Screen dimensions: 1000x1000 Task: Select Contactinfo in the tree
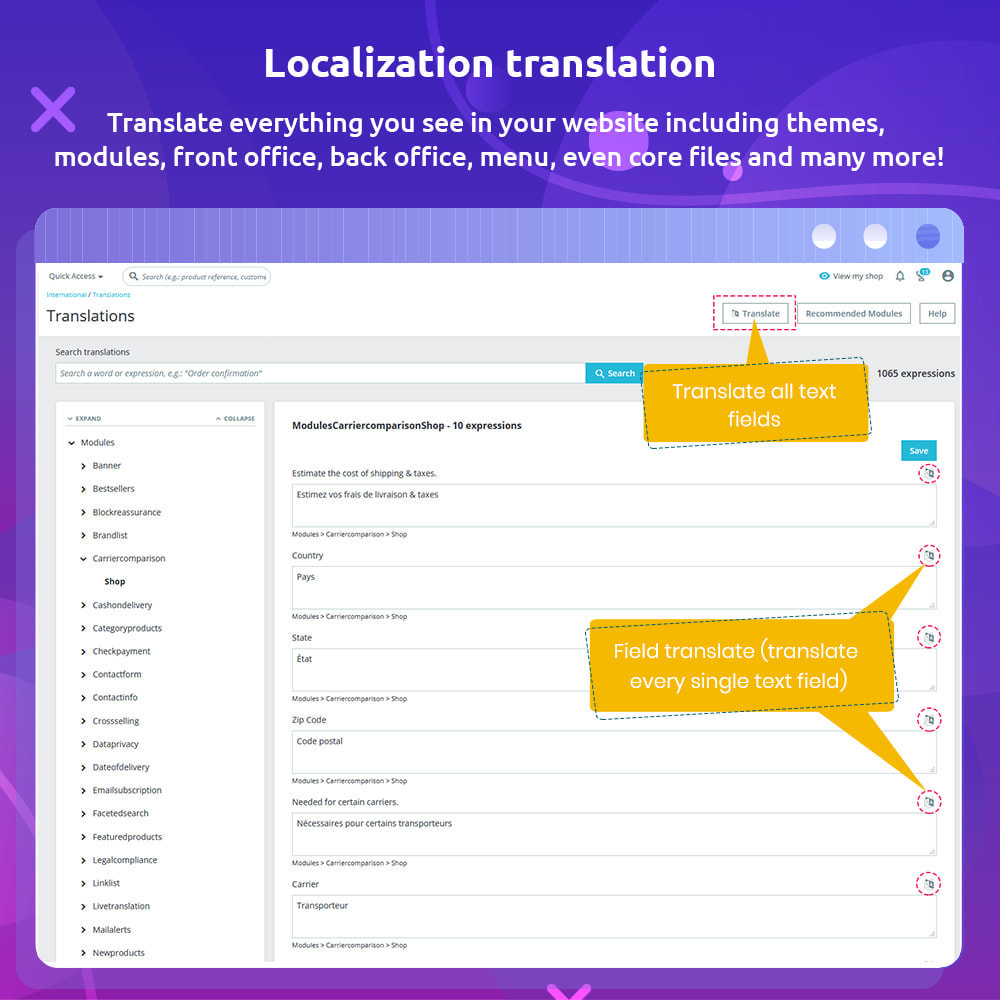[x=115, y=697]
